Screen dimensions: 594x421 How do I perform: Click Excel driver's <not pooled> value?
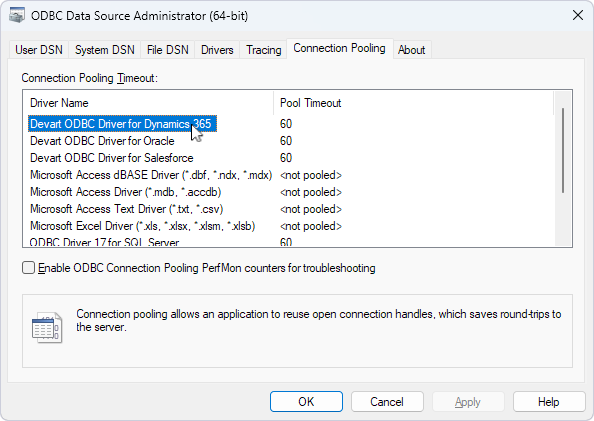[x=311, y=226]
